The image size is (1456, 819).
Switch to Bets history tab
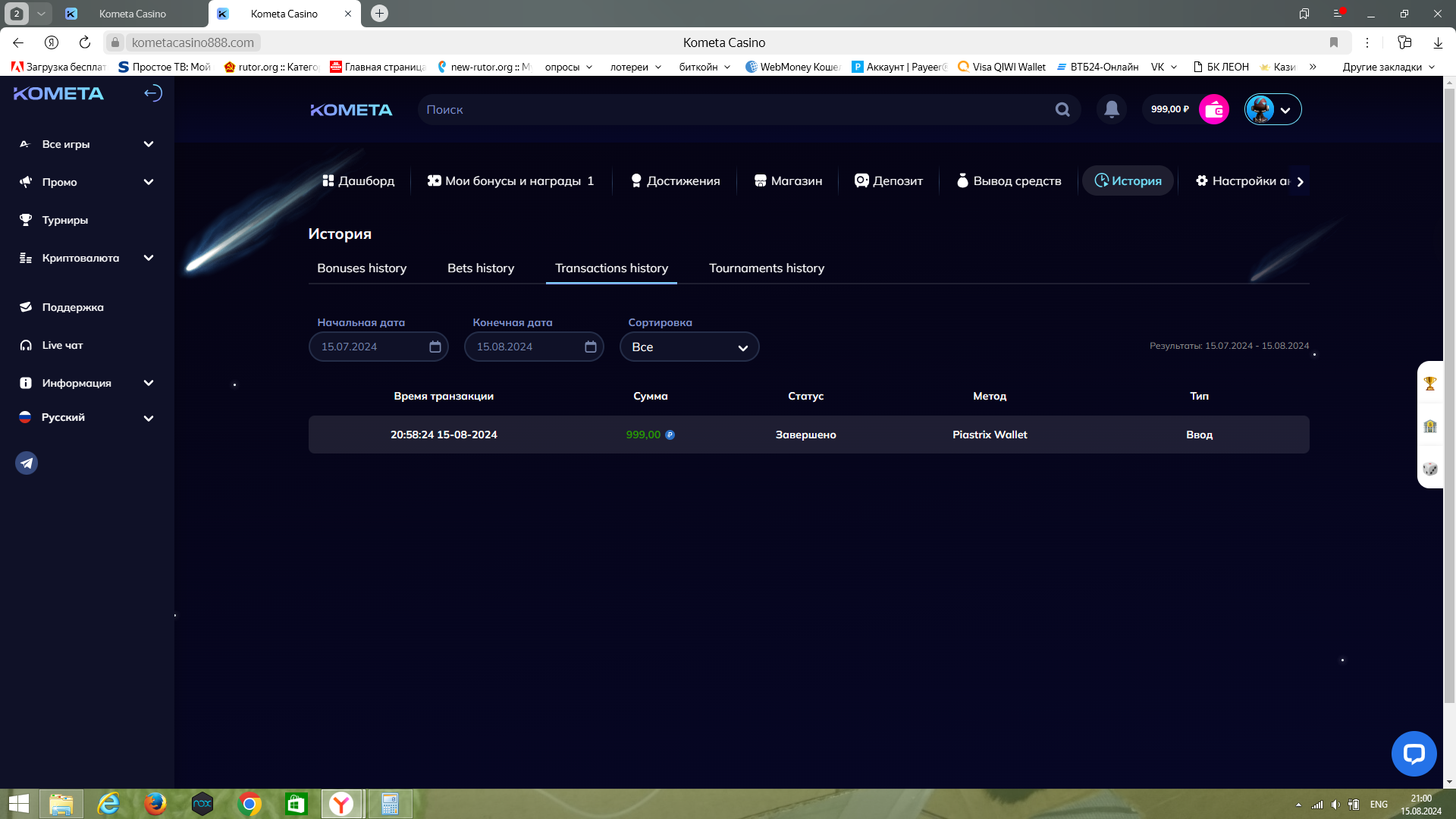point(480,268)
